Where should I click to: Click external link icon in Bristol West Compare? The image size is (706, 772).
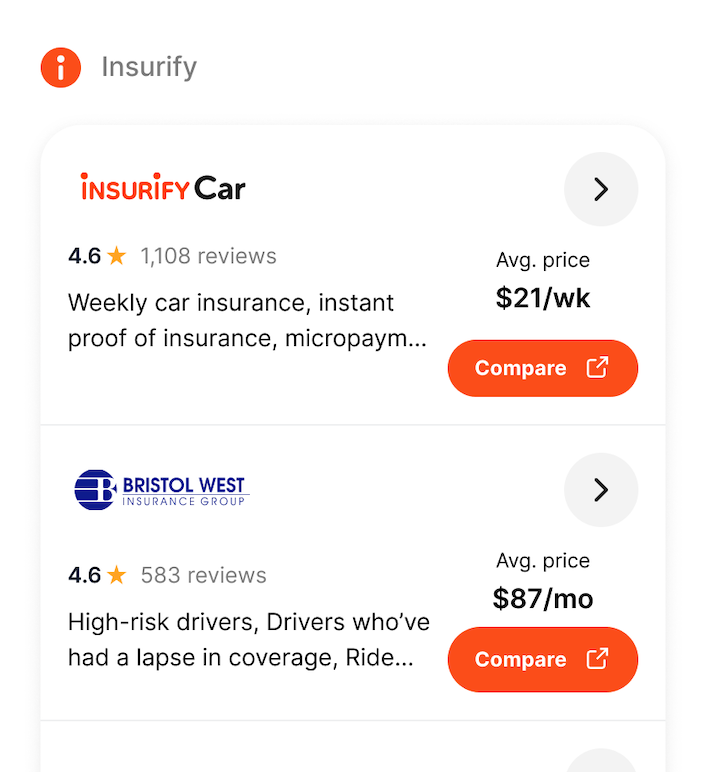(x=597, y=659)
